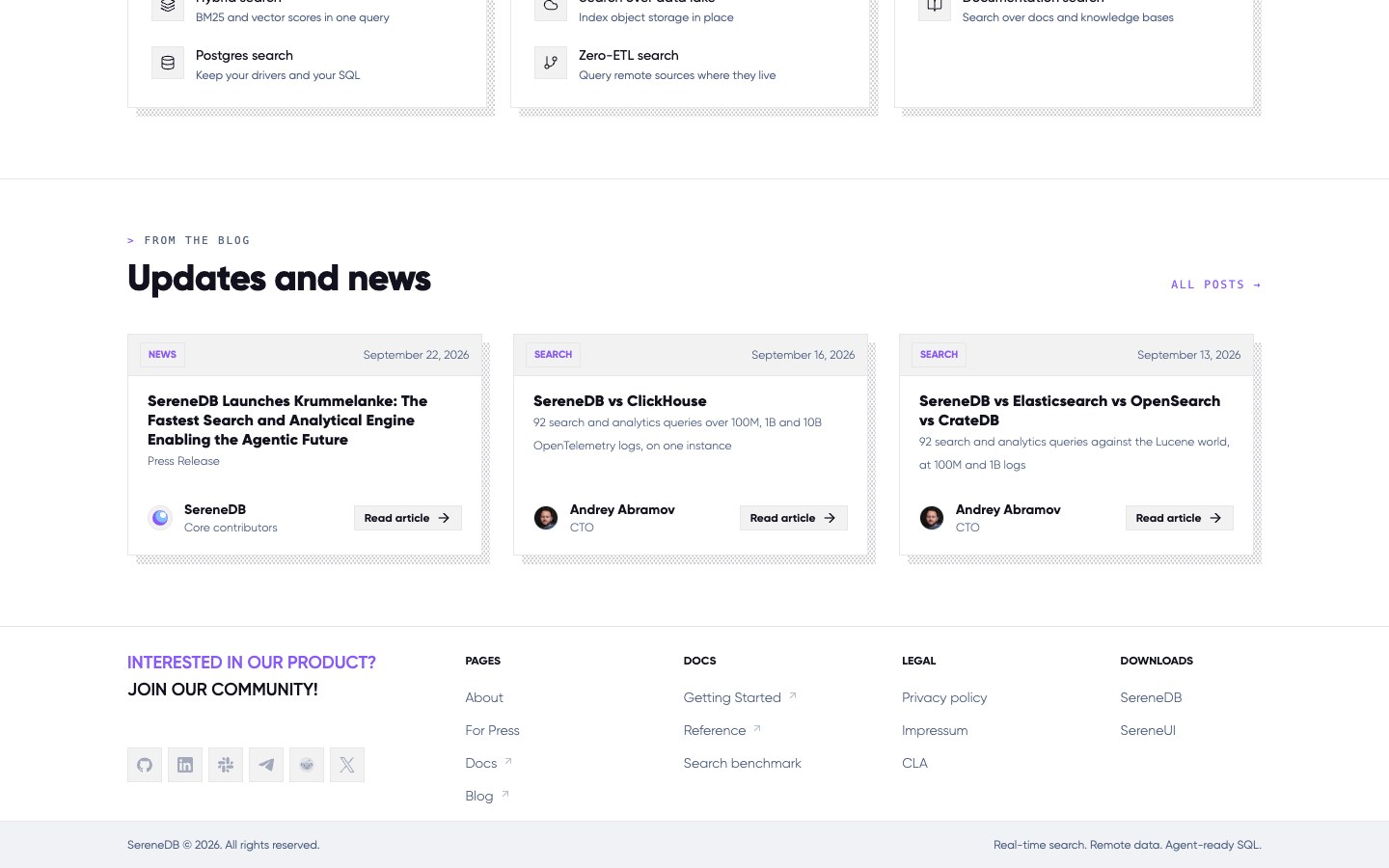Open the LinkedIn social icon
Screen dimensions: 1389x868
coord(185,765)
